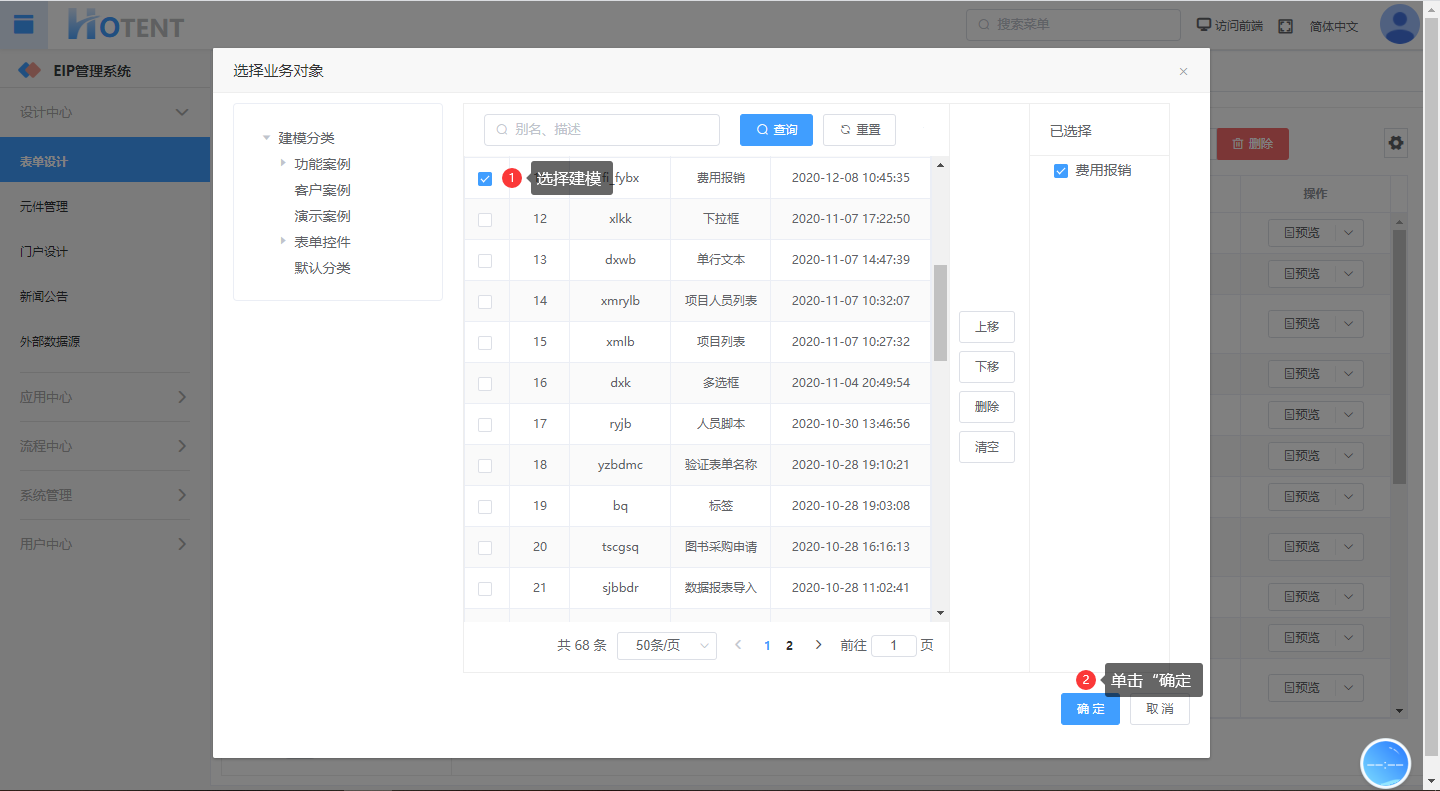This screenshot has width=1440, height=791.
Task: Click the 别名、描述 search input field
Action: 602,130
